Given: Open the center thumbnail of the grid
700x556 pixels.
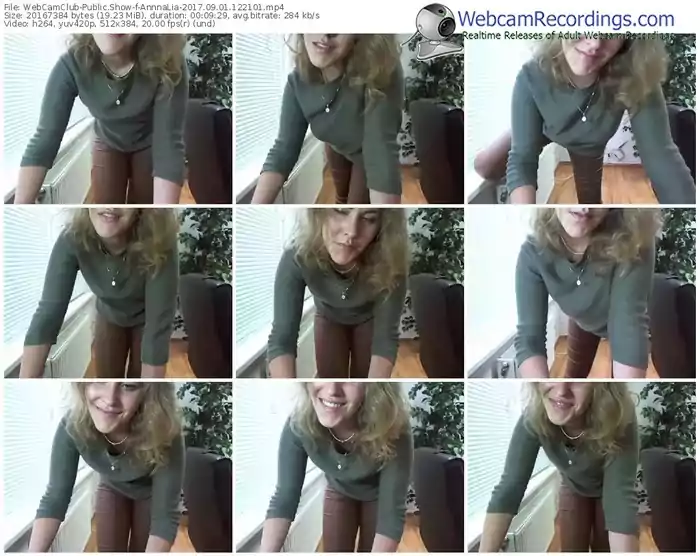Looking at the screenshot, I should (350, 293).
